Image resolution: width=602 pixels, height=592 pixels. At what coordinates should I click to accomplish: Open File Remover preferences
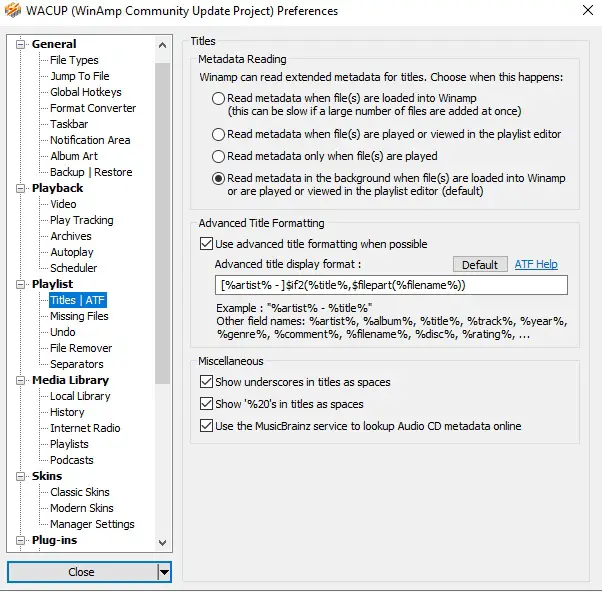click(81, 348)
